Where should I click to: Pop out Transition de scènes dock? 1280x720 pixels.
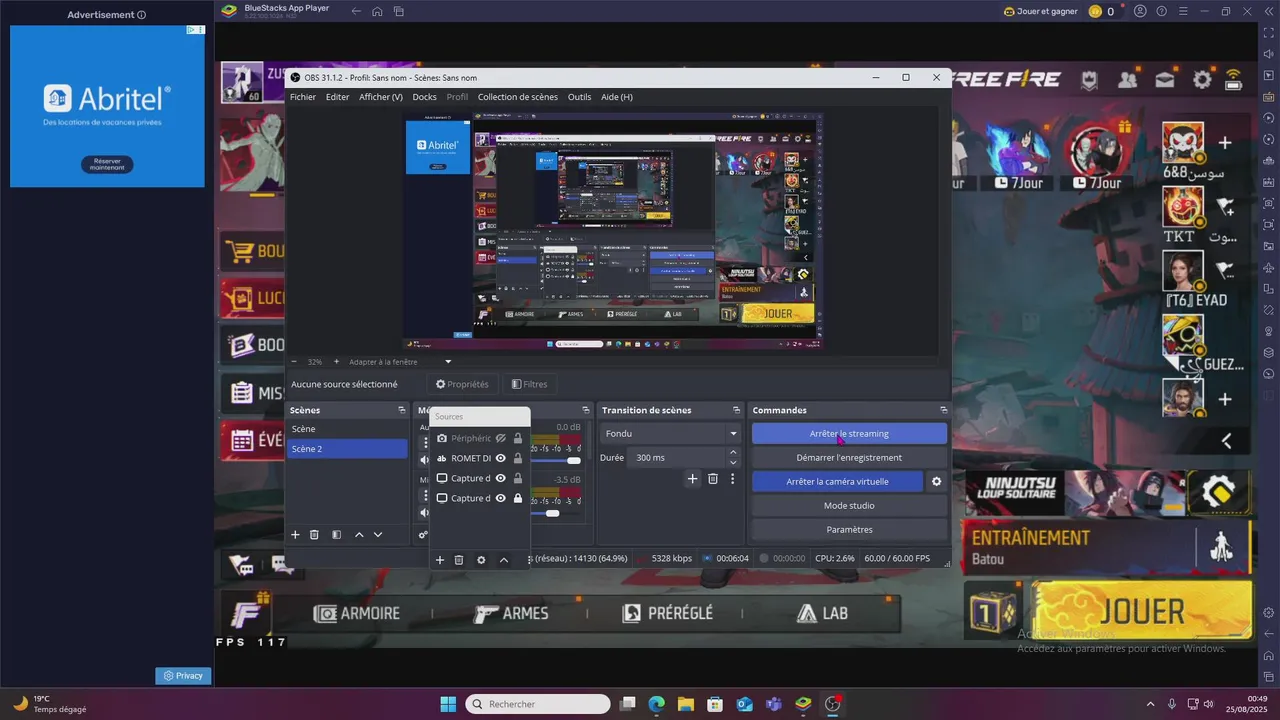735,410
